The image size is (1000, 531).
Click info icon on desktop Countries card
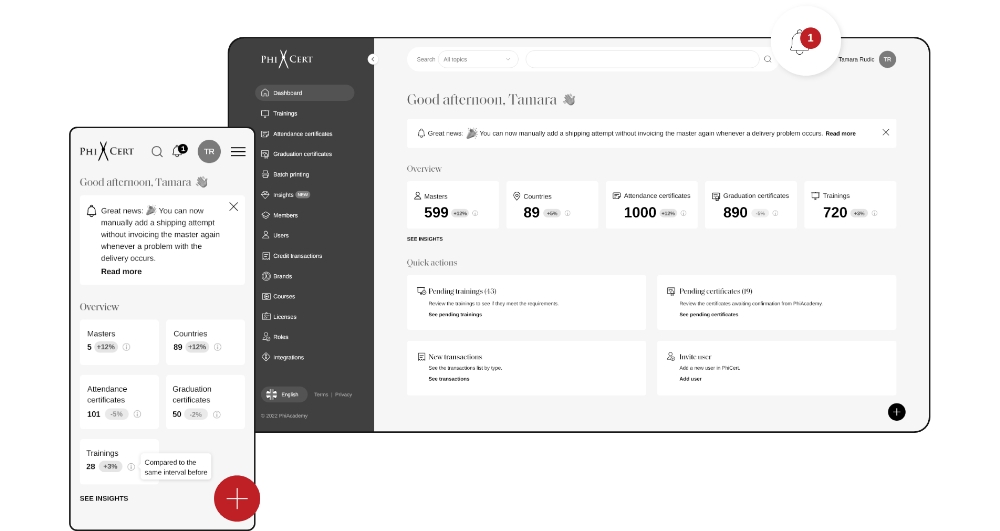[568, 214]
